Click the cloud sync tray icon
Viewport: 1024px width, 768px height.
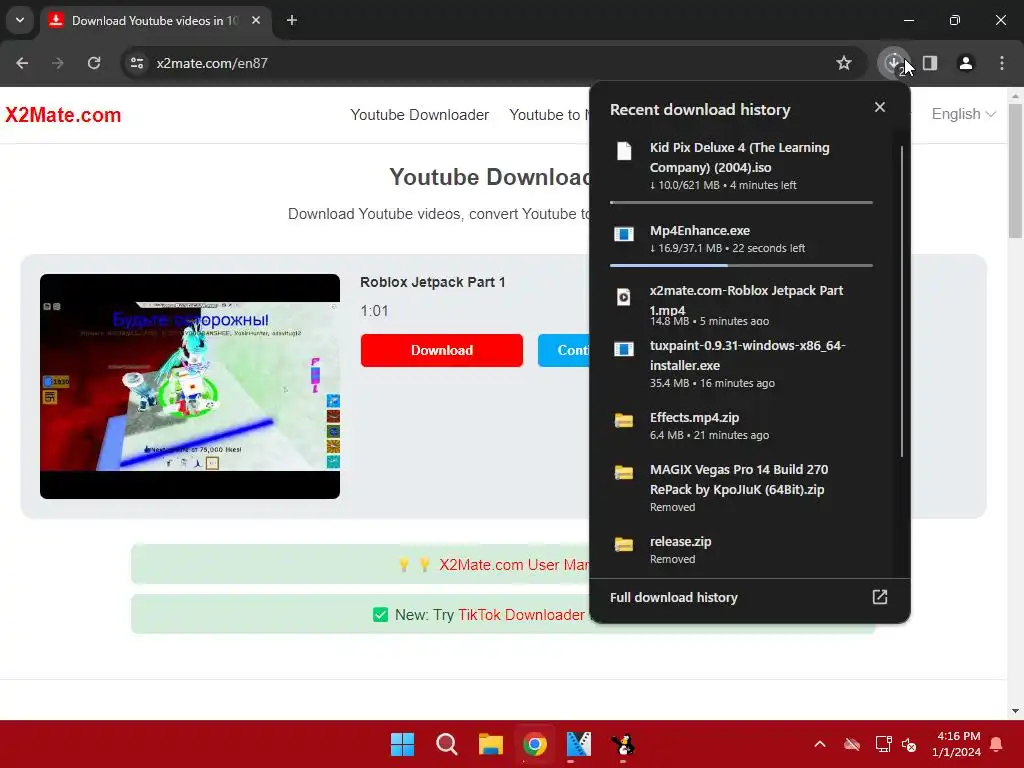852,744
